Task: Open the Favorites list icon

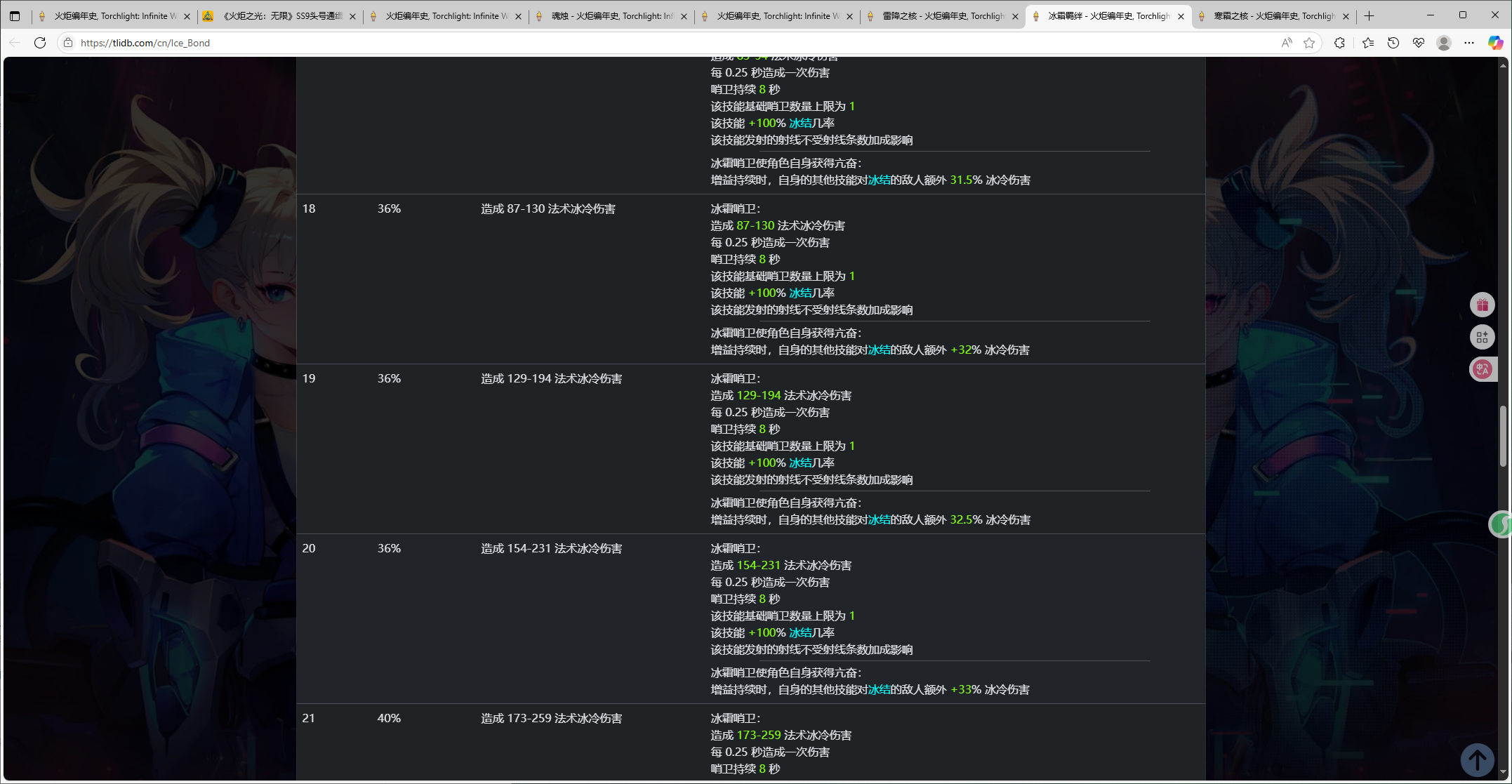Action: [1367, 43]
